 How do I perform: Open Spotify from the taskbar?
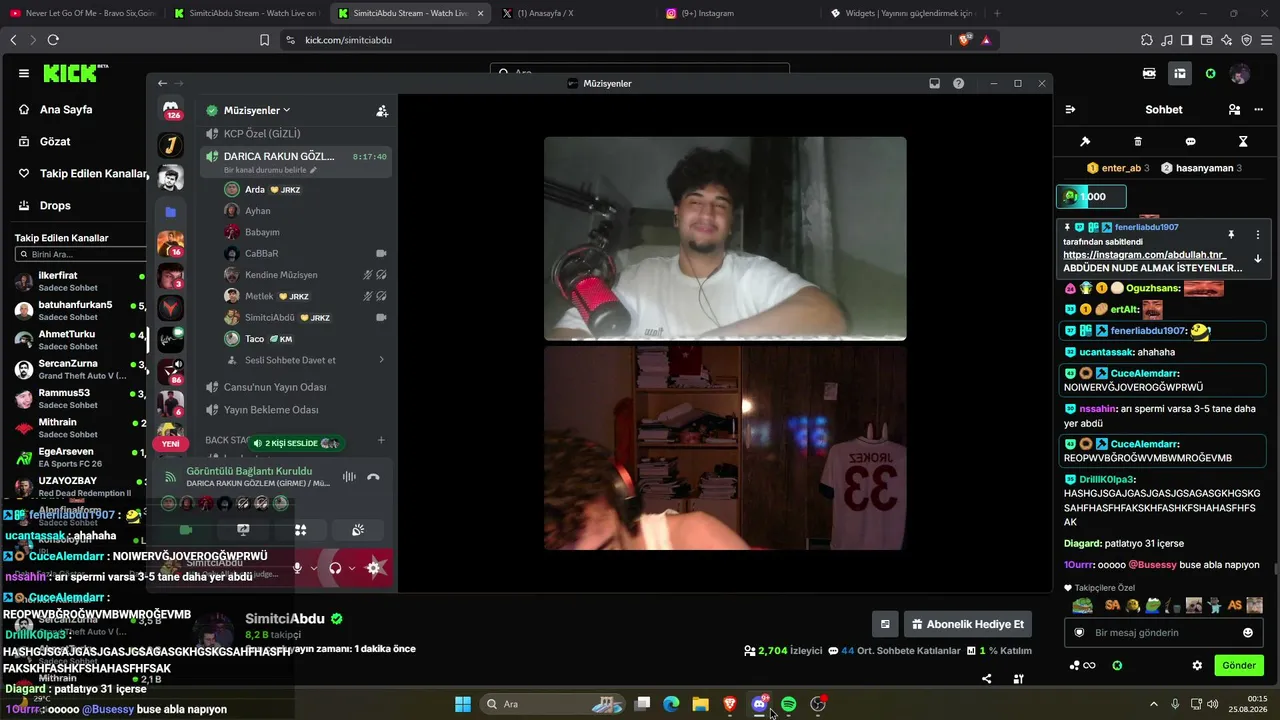[x=788, y=704]
